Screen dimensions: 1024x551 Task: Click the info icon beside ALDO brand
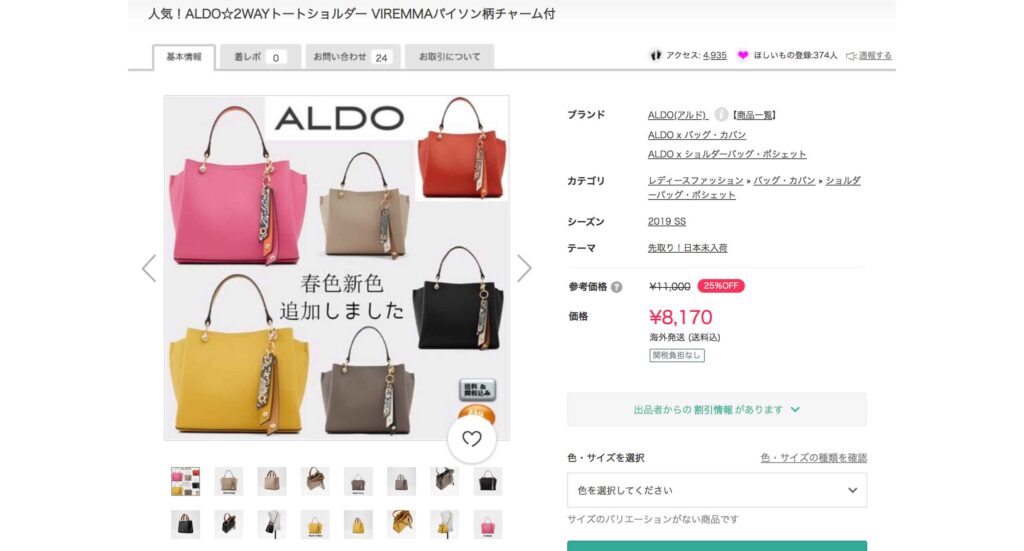[x=720, y=114]
